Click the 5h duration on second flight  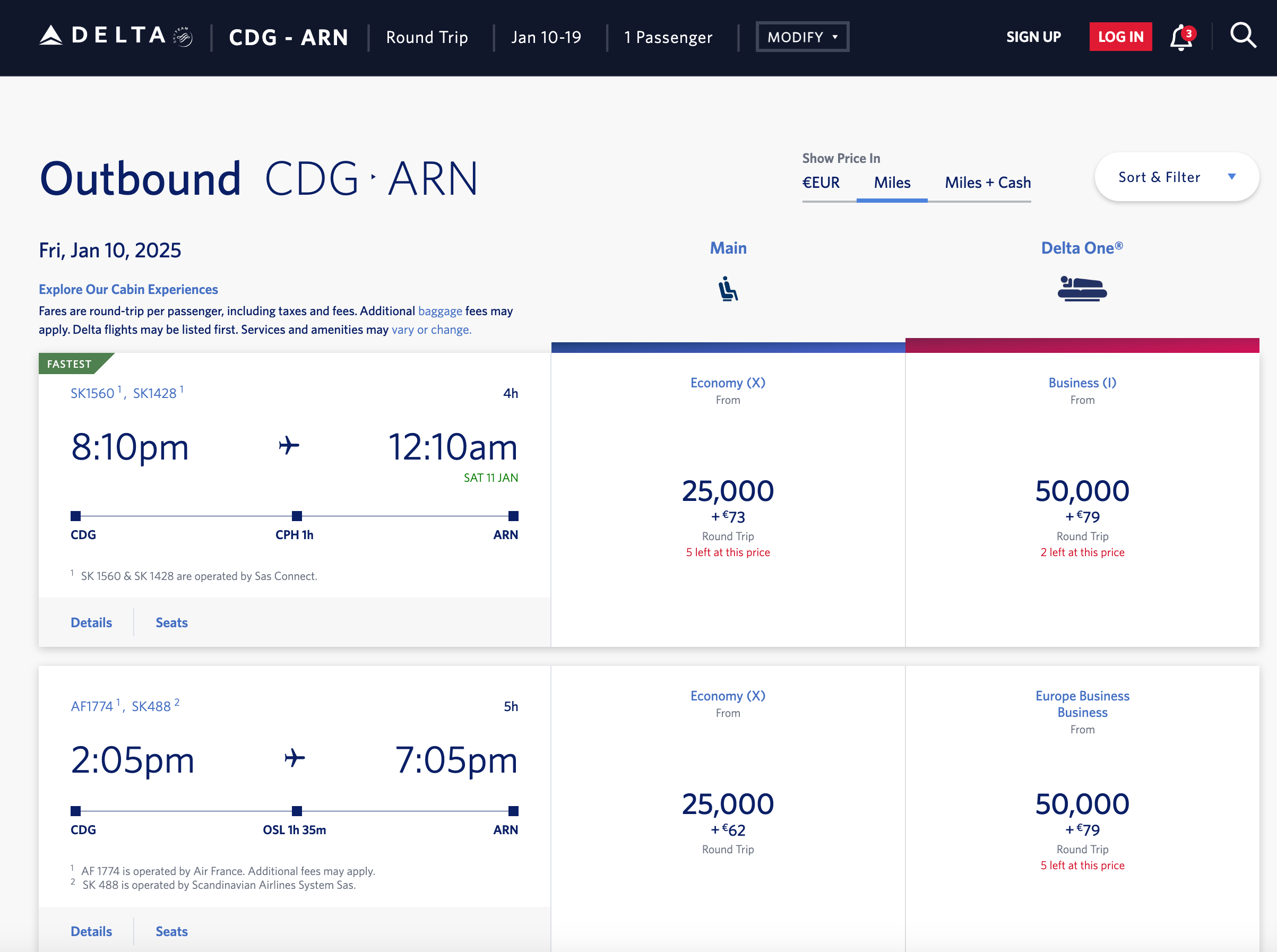pos(511,706)
